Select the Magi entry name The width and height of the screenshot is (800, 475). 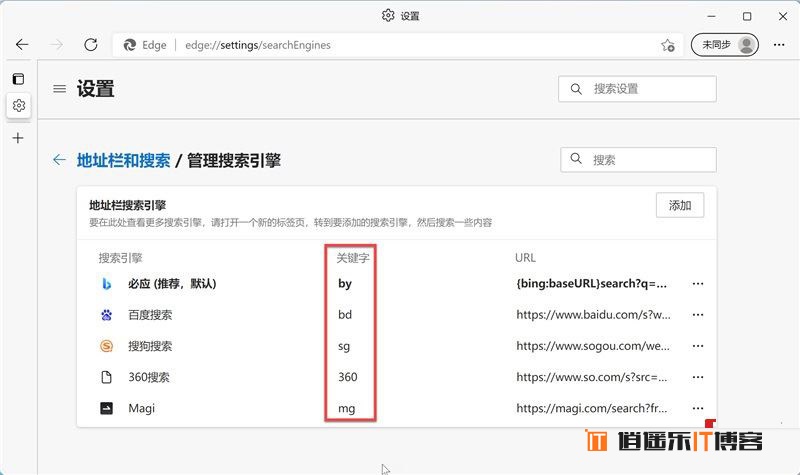[x=141, y=408]
